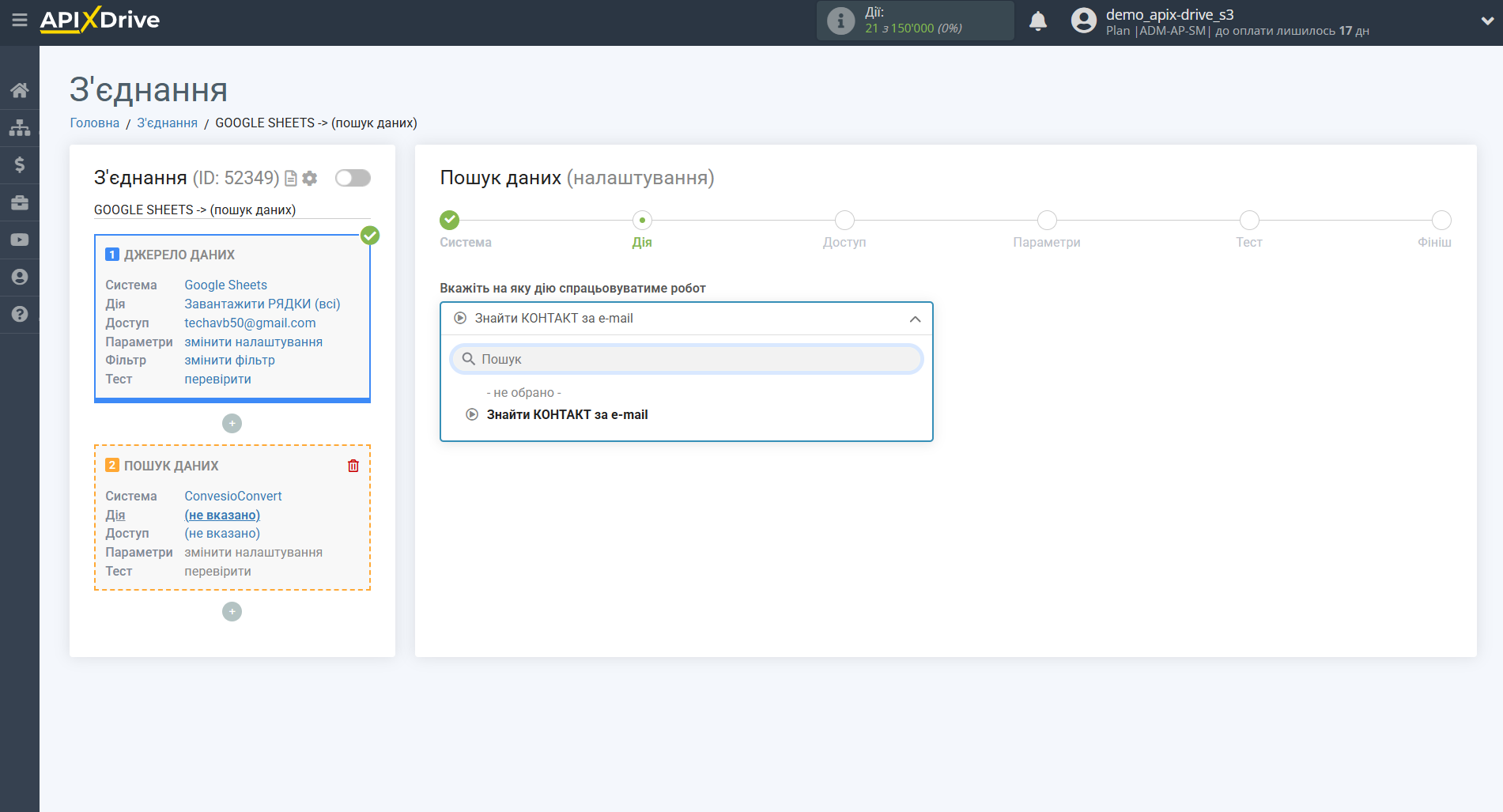Screen dimensions: 1503x812
Task: Open the Головна breadcrumb link
Action: point(95,123)
